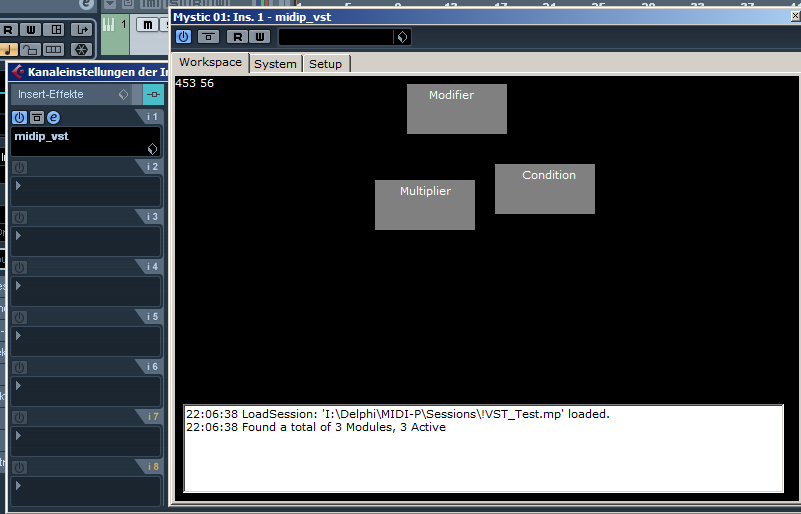Viewport: 801px width, 514px height.
Task: Toggle insert slot i1 power button
Action: [19, 118]
